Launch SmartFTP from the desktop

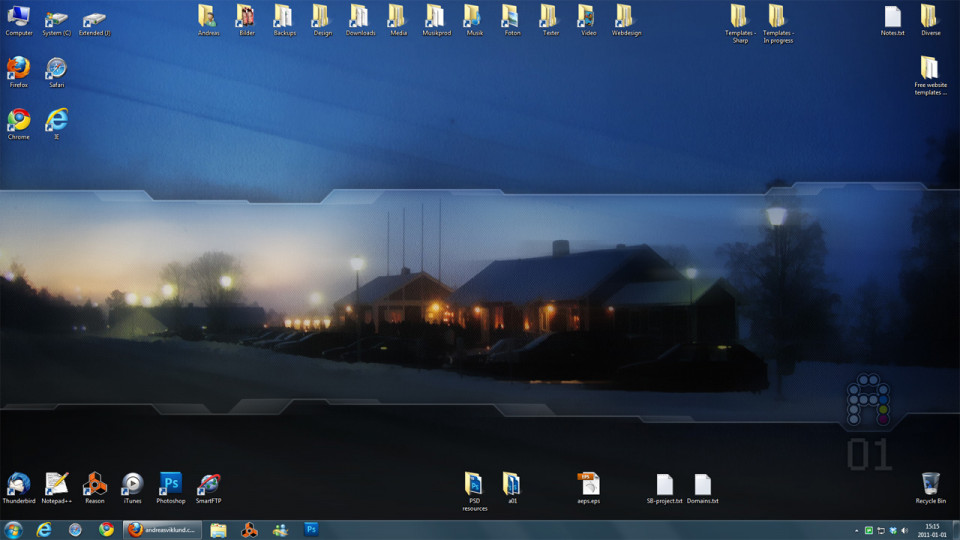[x=208, y=488]
